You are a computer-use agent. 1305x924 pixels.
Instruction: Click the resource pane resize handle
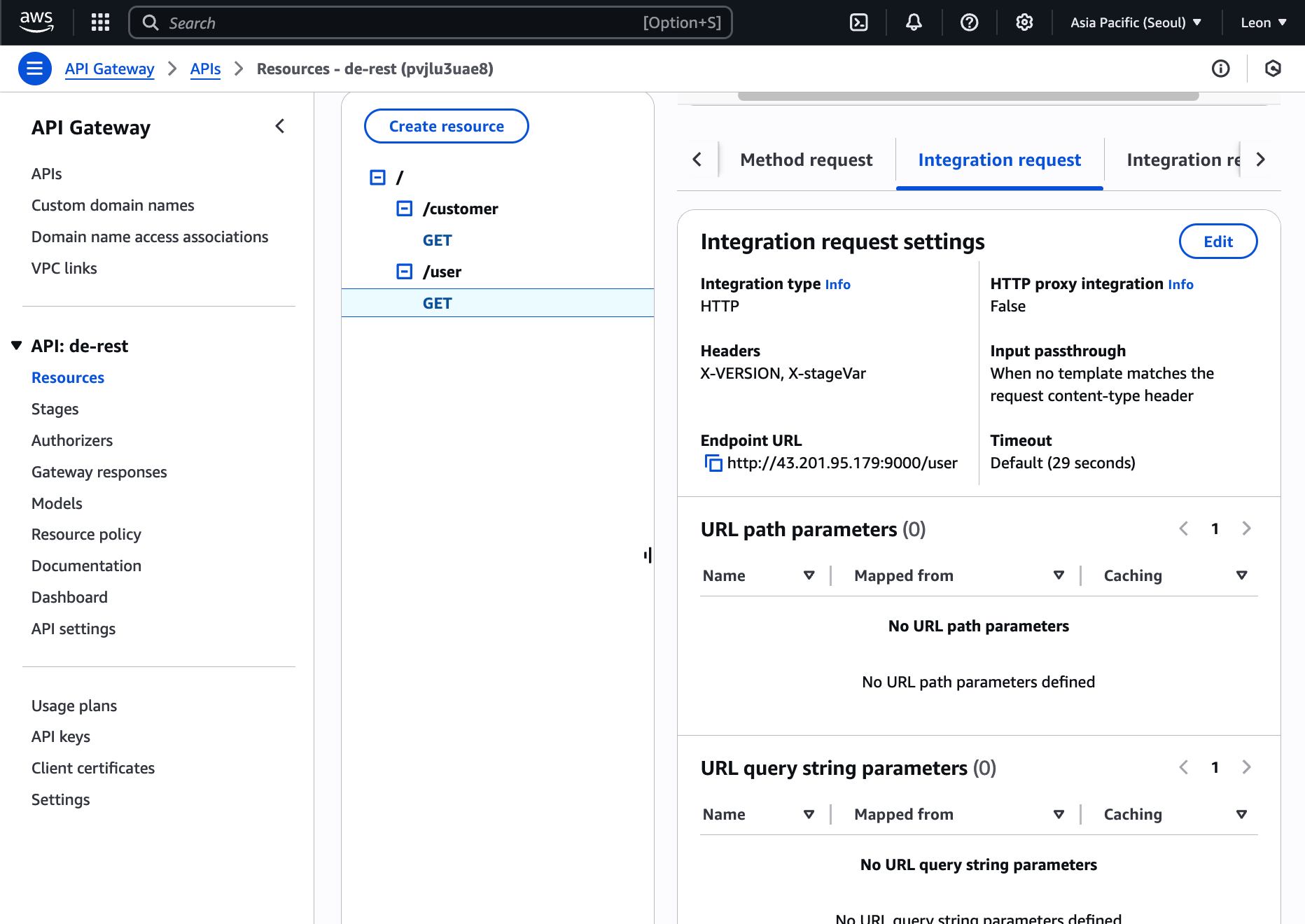648,555
